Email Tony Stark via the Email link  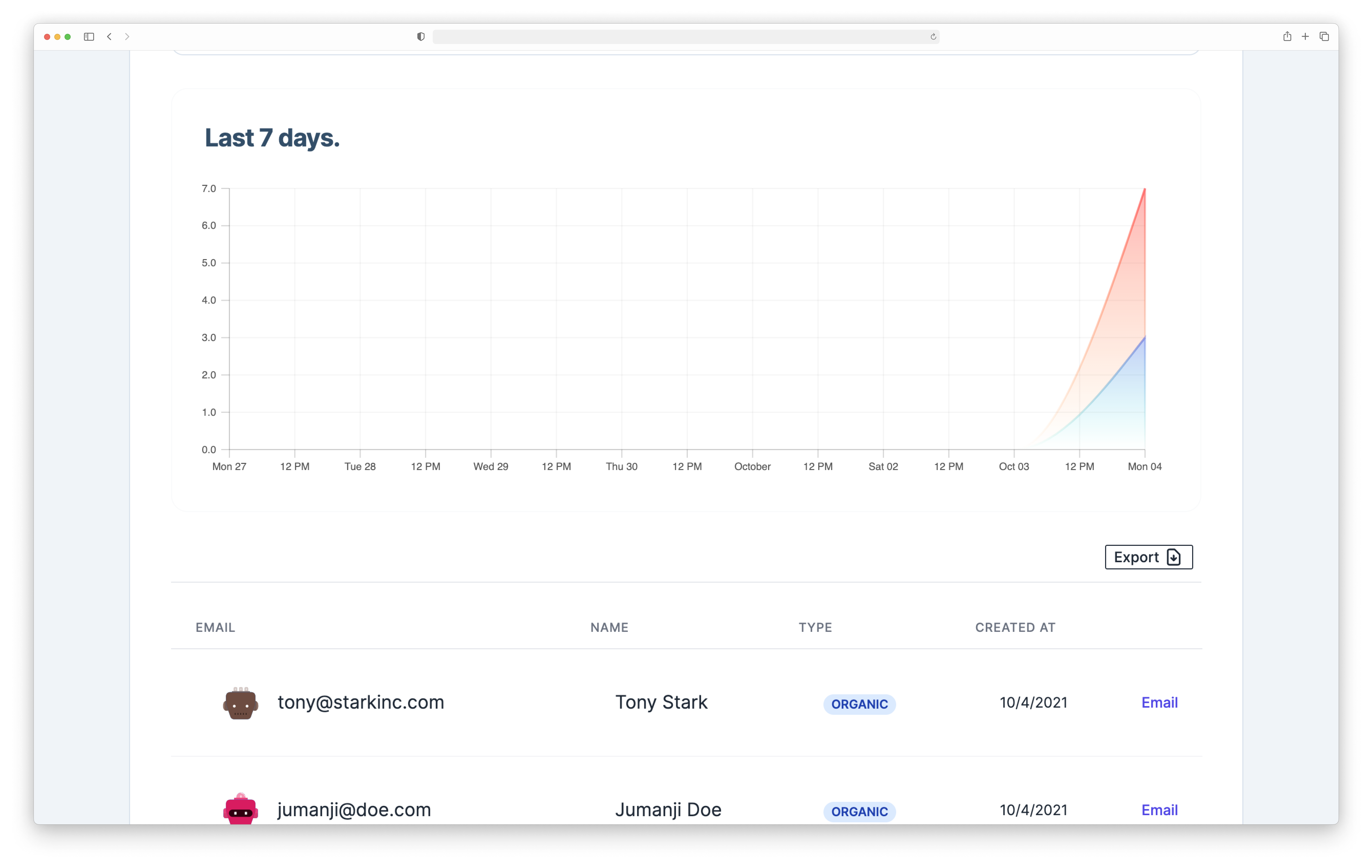(x=1159, y=702)
